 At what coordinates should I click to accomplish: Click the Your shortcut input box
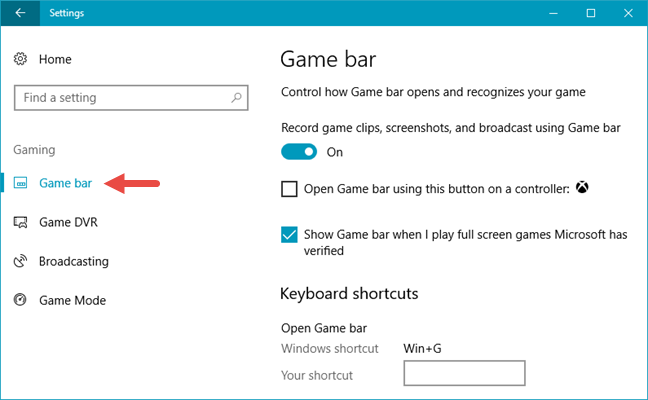[464, 373]
